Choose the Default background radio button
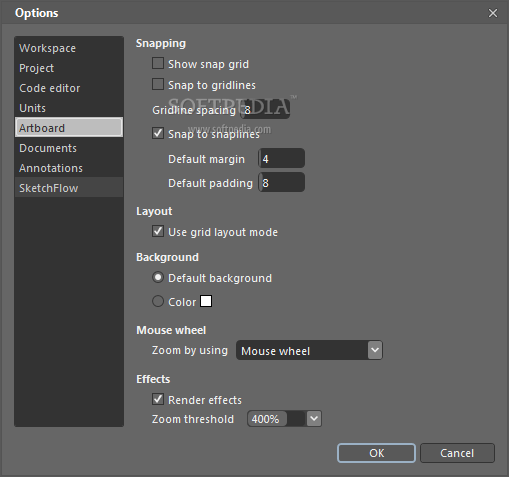509x477 pixels. pos(158,277)
